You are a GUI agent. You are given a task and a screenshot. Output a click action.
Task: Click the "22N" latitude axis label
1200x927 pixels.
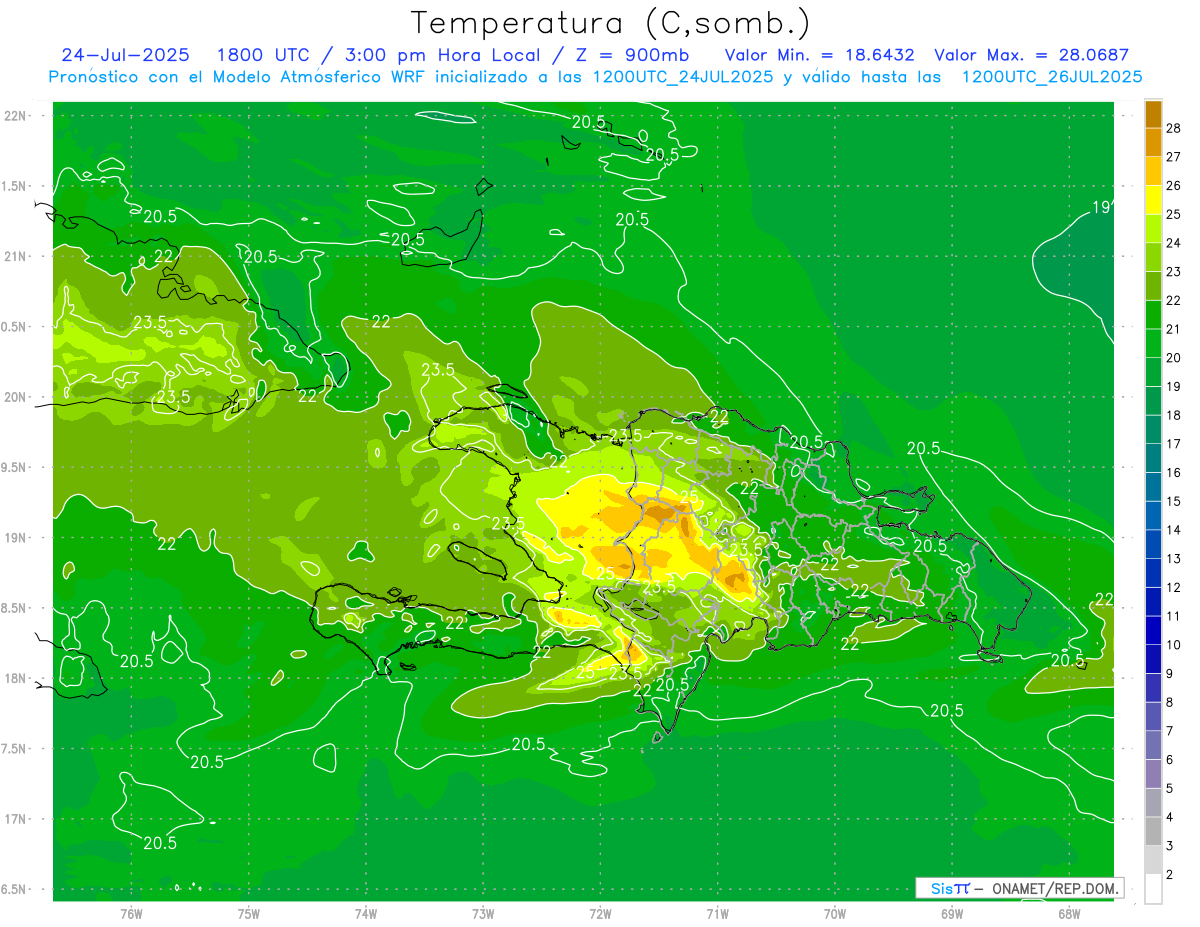coord(15,116)
